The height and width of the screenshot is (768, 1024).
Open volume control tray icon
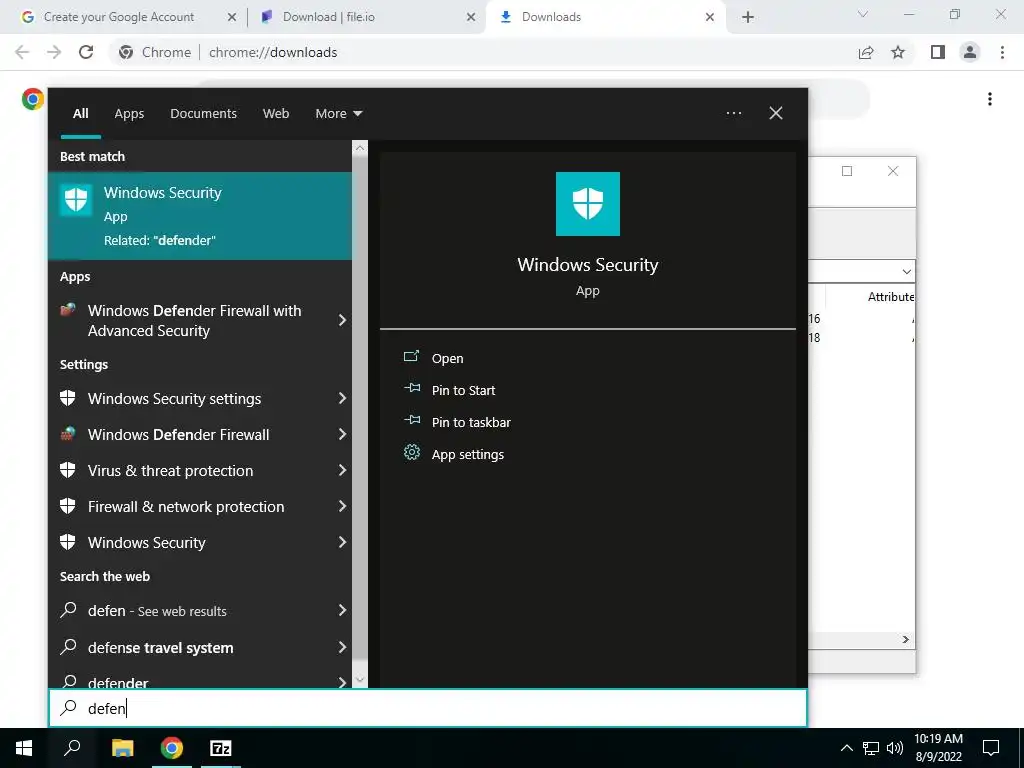[x=895, y=748]
